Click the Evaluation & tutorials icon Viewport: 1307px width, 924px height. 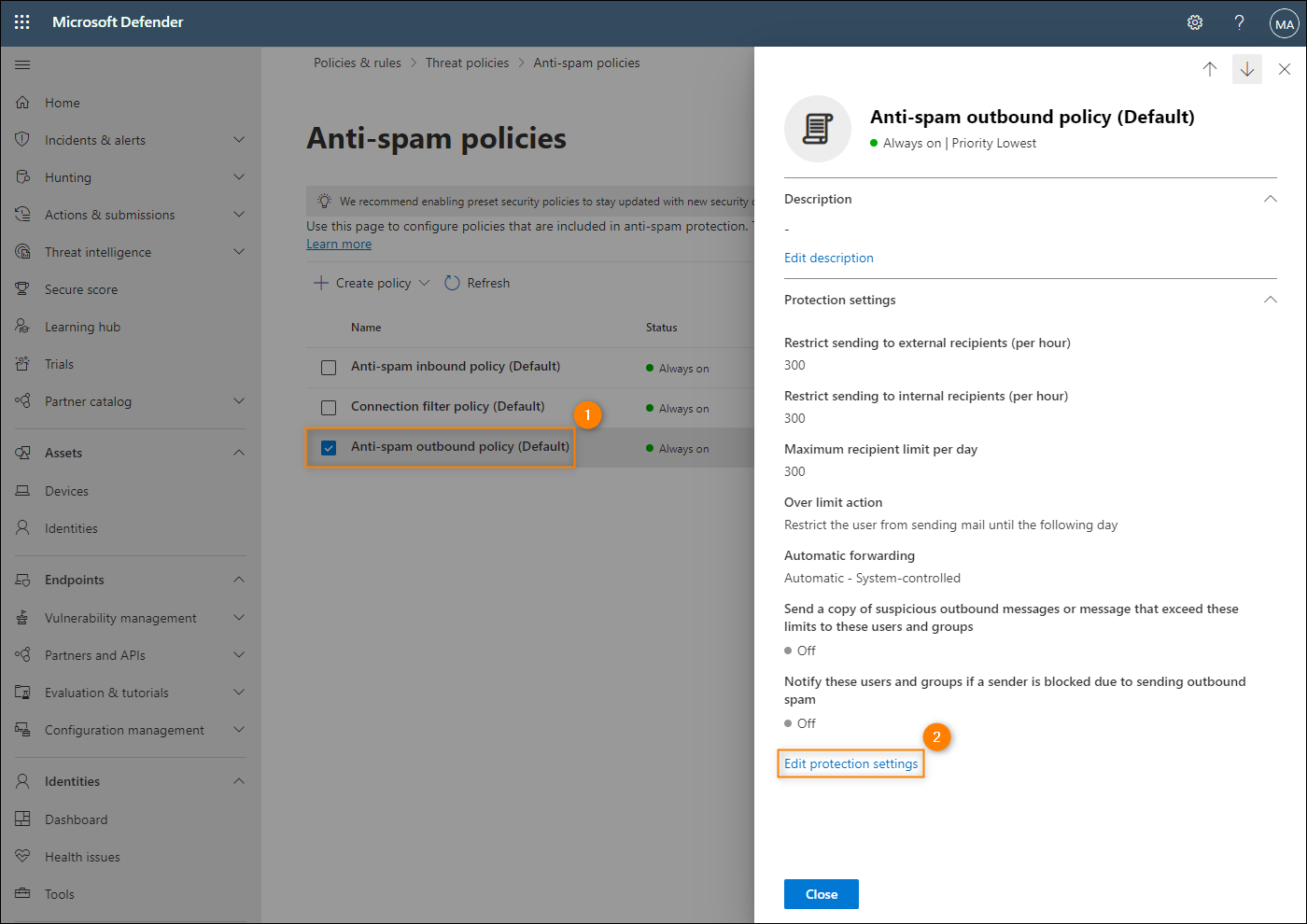pos(22,693)
